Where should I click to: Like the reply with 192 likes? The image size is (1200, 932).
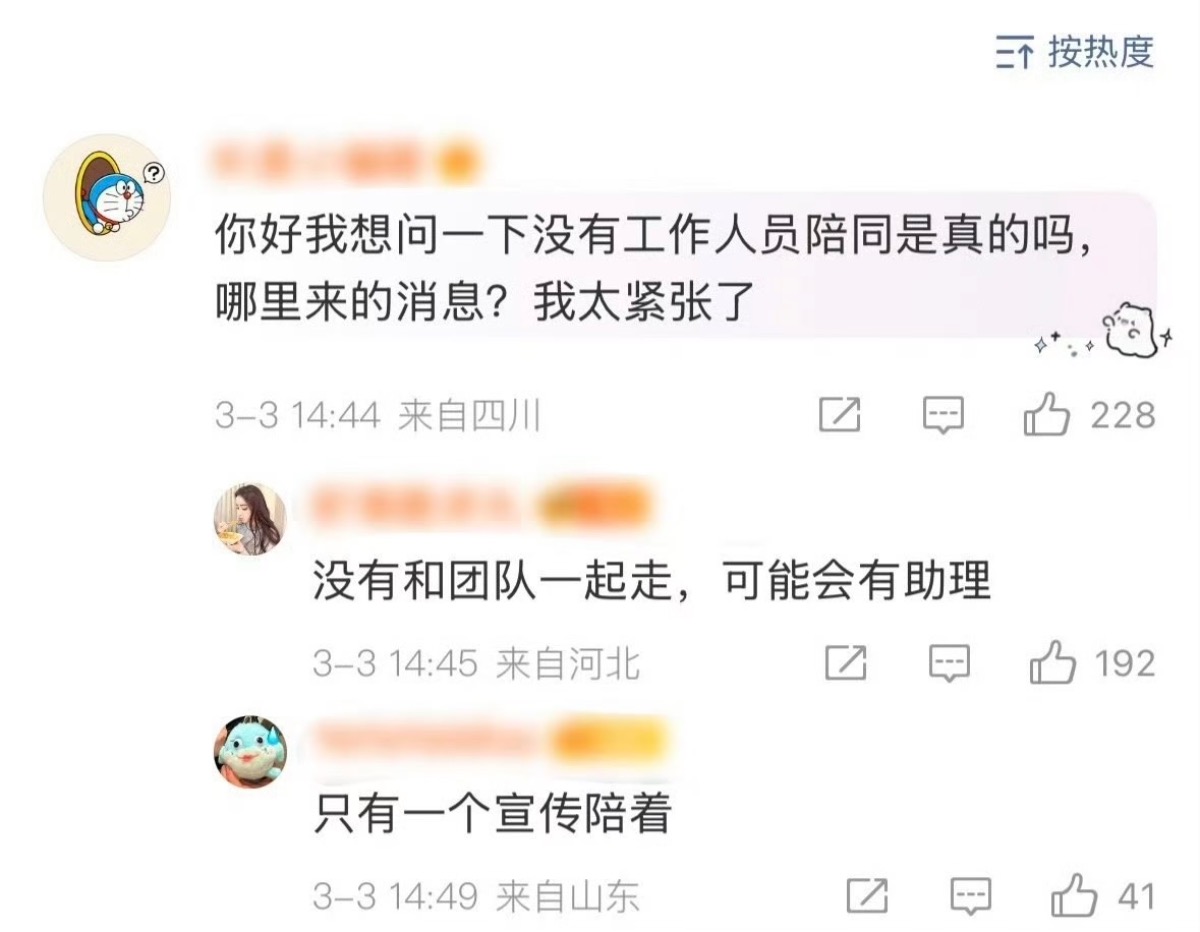click(1093, 663)
